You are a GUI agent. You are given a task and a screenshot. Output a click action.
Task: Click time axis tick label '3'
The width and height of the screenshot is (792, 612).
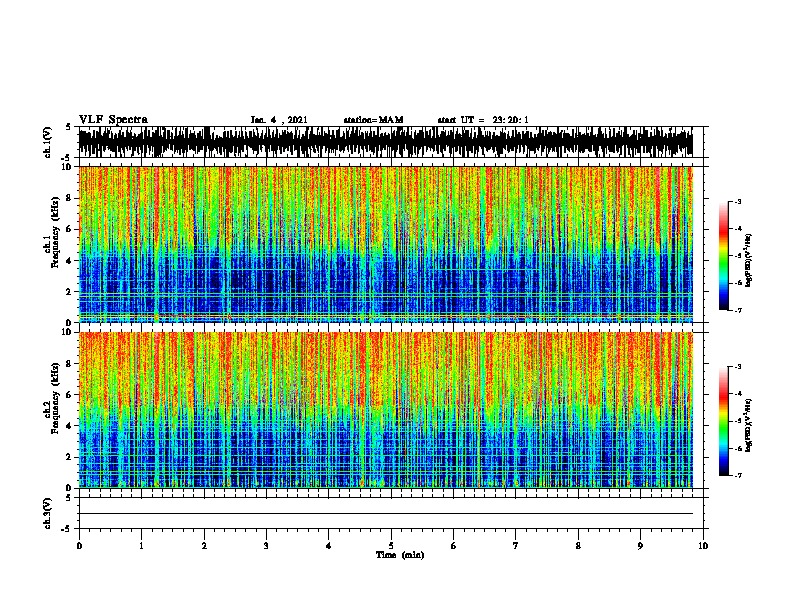[x=266, y=545]
